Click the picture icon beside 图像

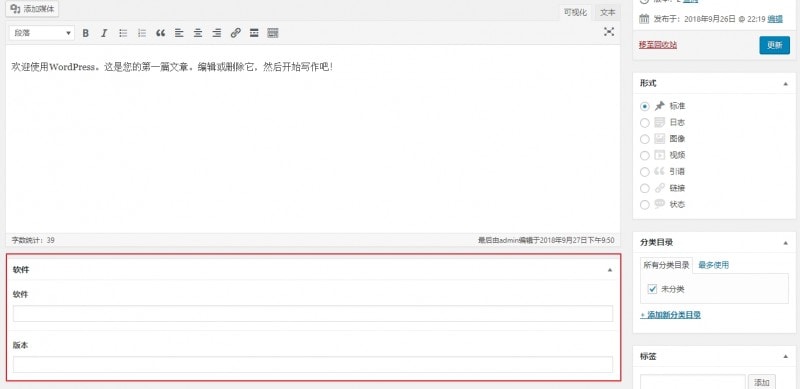coord(660,139)
